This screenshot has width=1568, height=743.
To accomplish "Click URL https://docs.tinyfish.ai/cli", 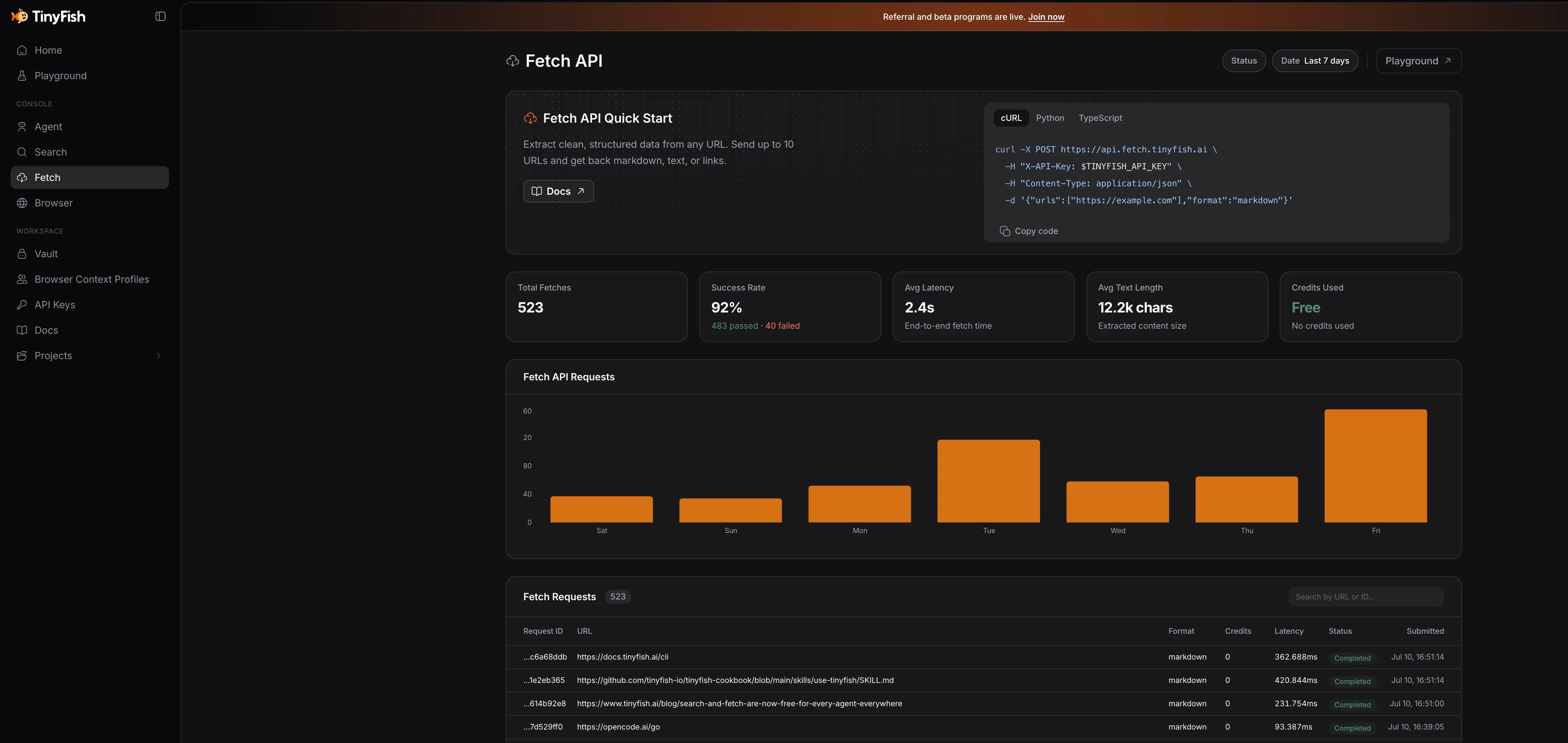I will 622,657.
